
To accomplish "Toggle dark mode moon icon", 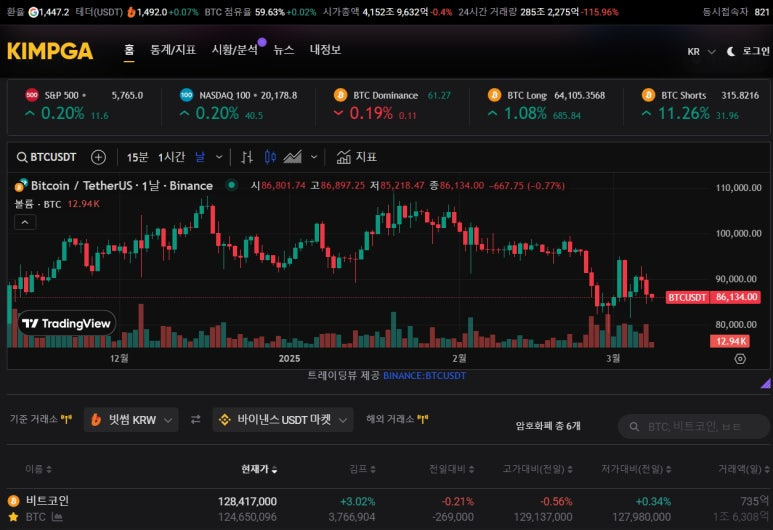I will coord(731,51).
